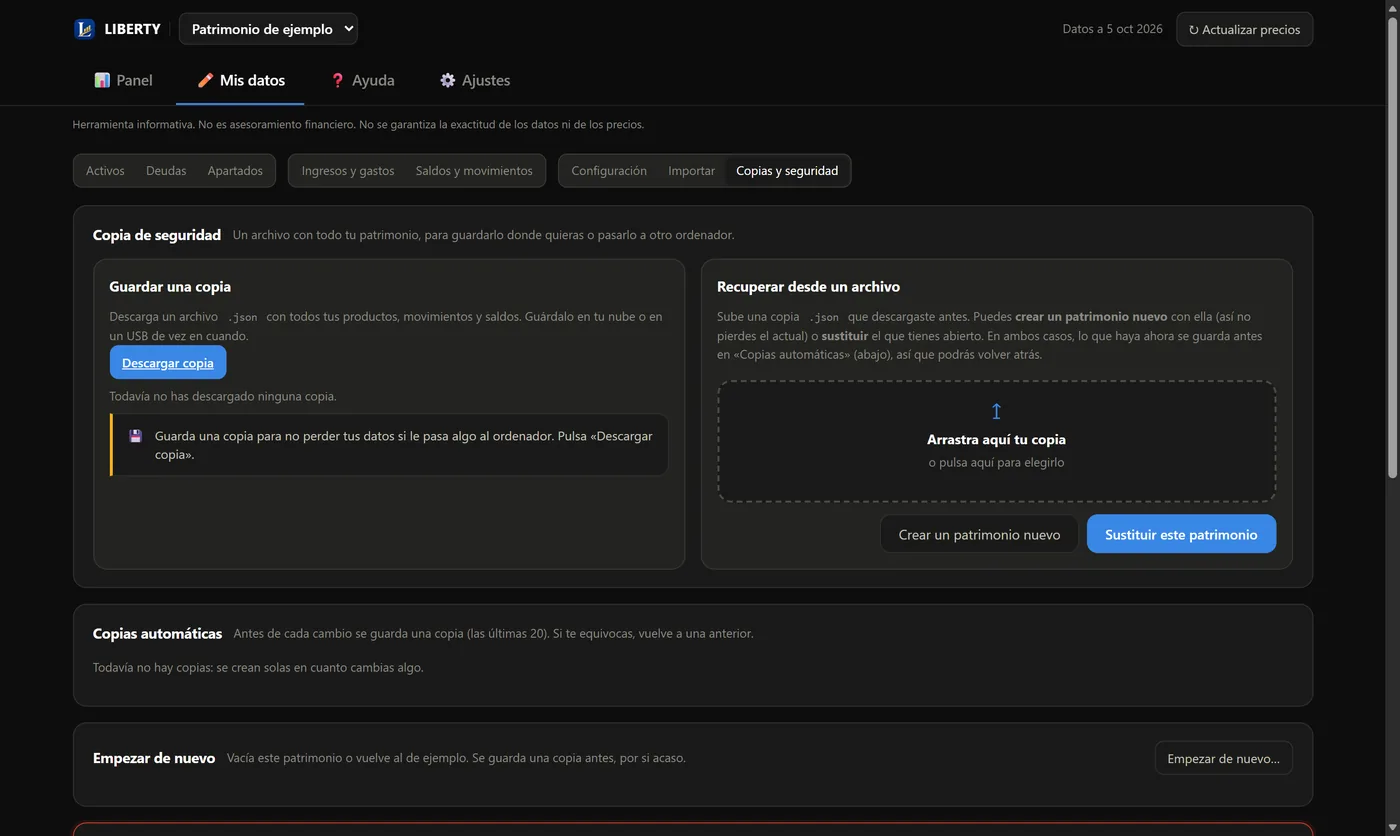Click the floppy disk reminder icon
Viewport: 1400px width, 836px height.
point(136,436)
